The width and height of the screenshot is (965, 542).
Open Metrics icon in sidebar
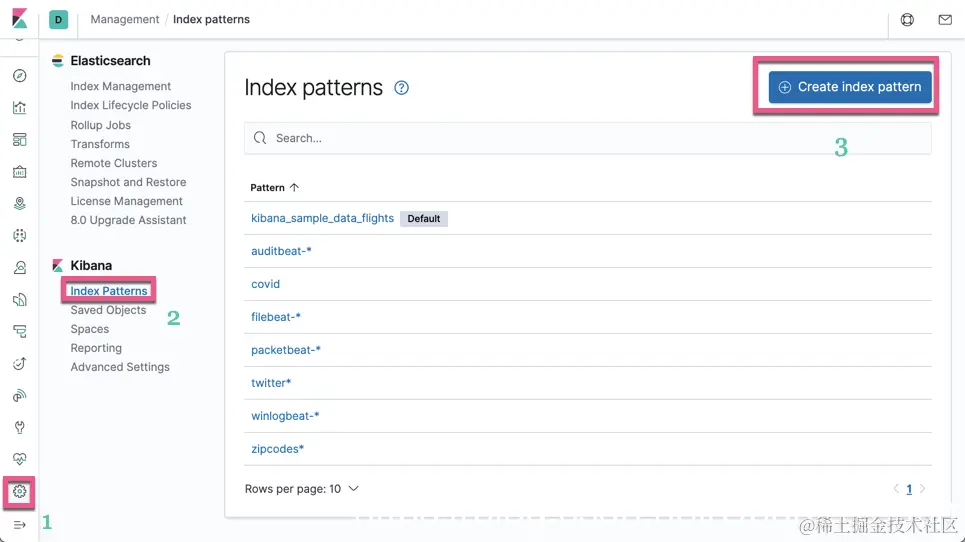click(20, 268)
